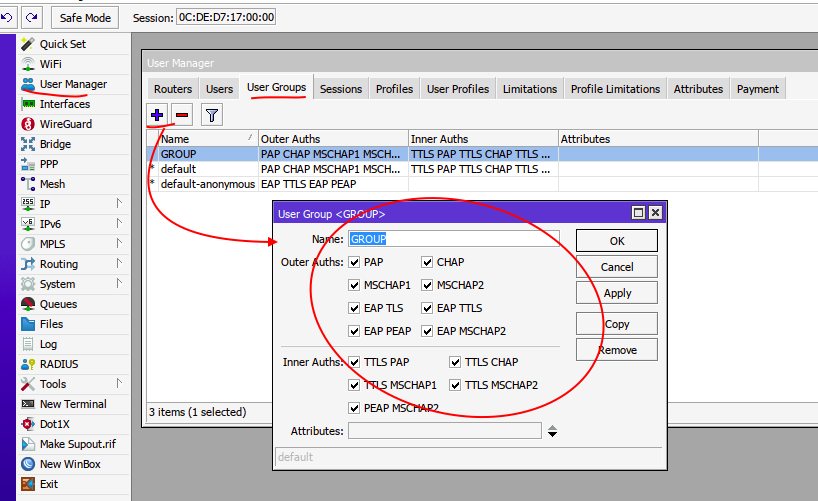Click the Apply button
The image size is (818, 501).
click(x=617, y=293)
